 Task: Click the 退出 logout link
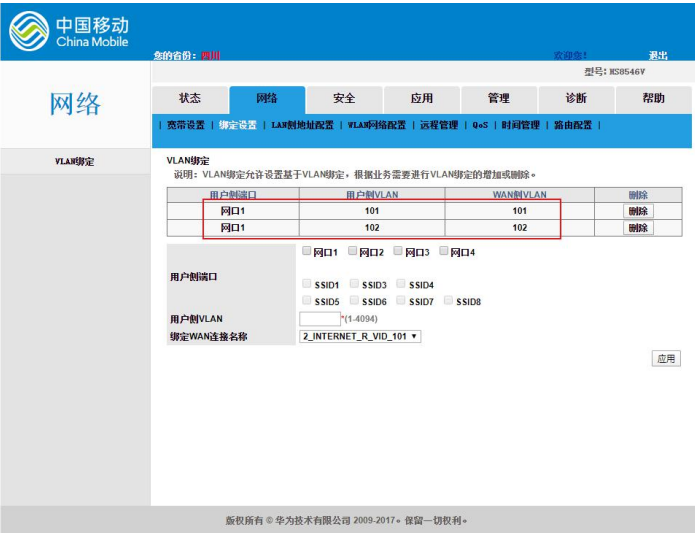pyautogui.click(x=657, y=55)
